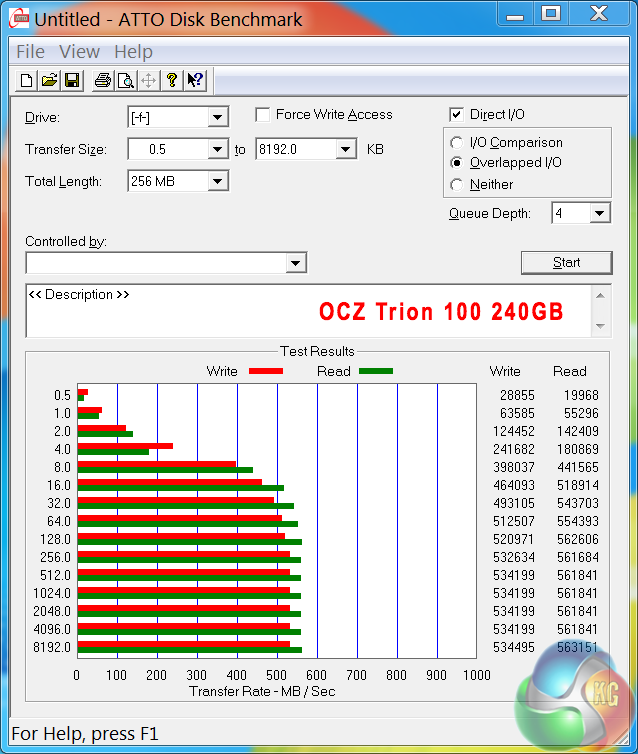The image size is (638, 754).
Task: Open the Queue Depth dropdown
Action: pyautogui.click(x=600, y=213)
